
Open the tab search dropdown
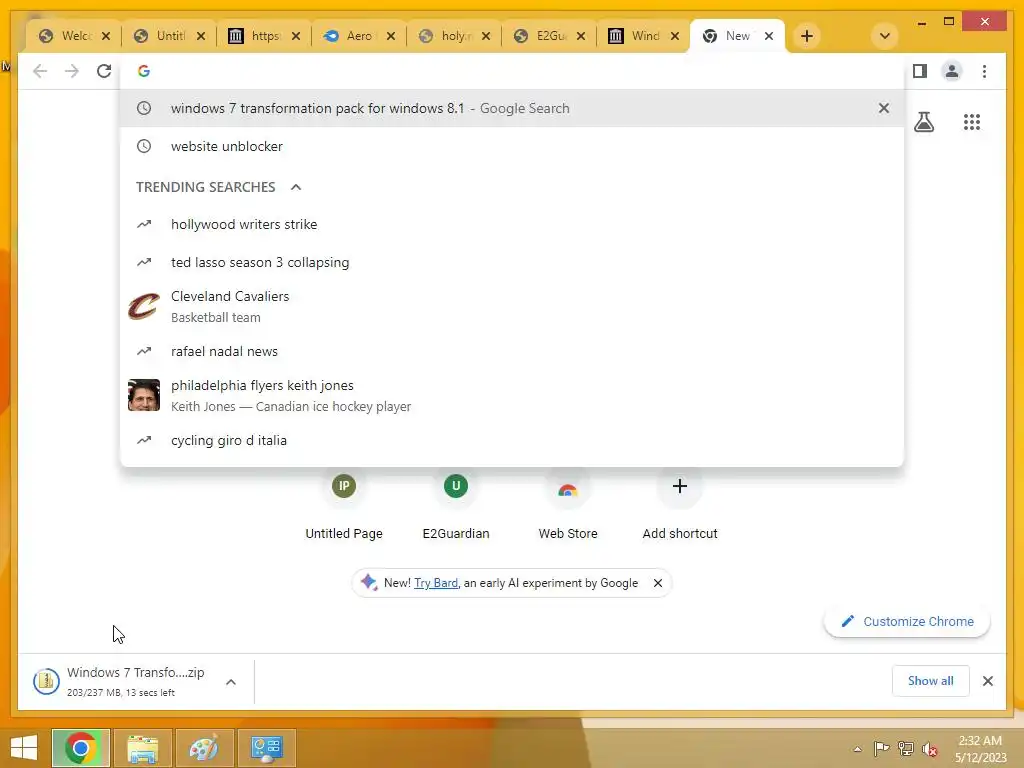[x=884, y=36]
